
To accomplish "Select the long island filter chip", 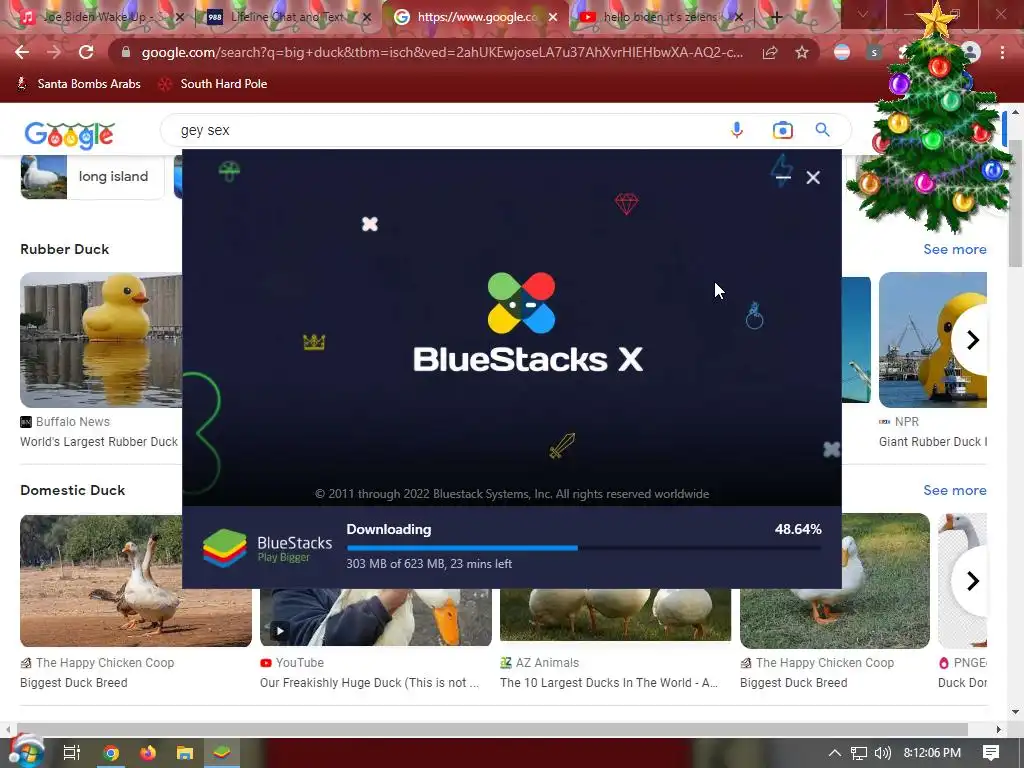I will tap(92, 176).
